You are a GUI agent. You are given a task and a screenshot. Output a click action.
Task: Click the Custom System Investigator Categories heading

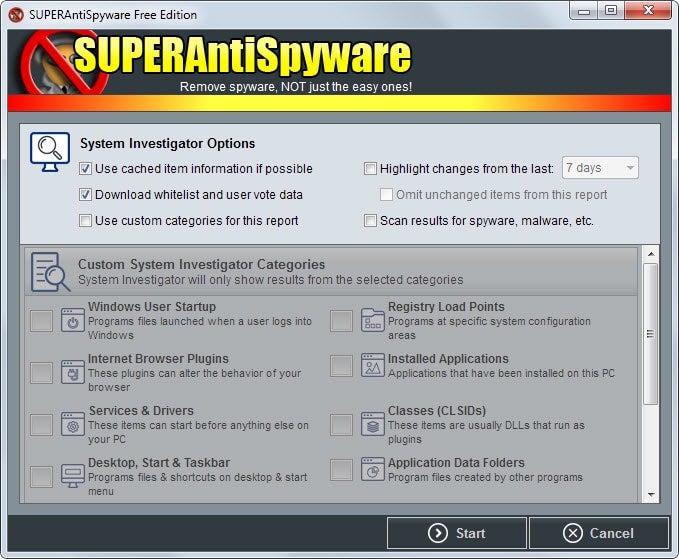click(201, 264)
